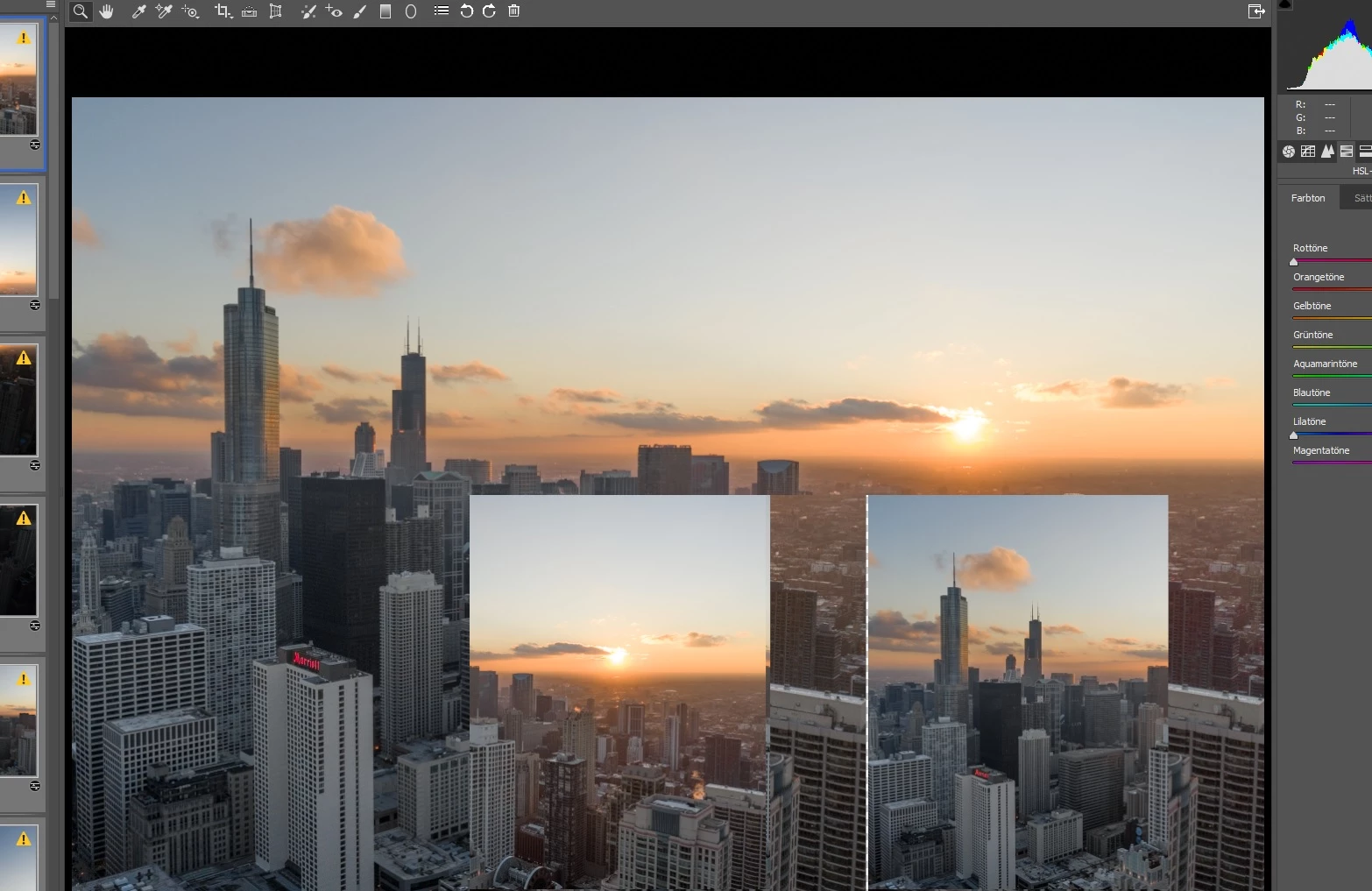Click the 'R:' readout label
This screenshot has height=891, width=1372.
(1300, 104)
